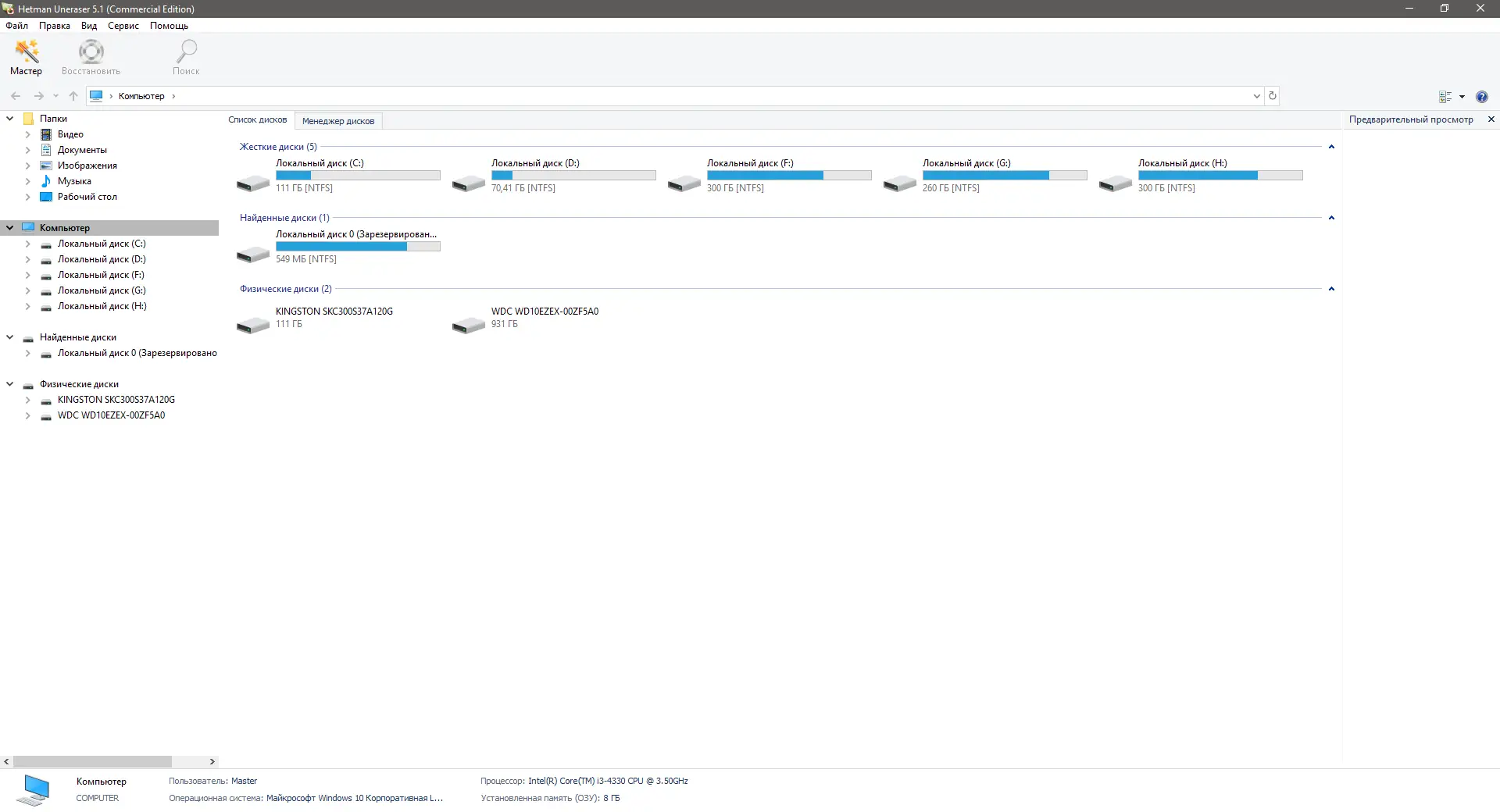Select the WDC WD10EZEX physical disk icon
Screen dimensions: 1500x812
(469, 325)
